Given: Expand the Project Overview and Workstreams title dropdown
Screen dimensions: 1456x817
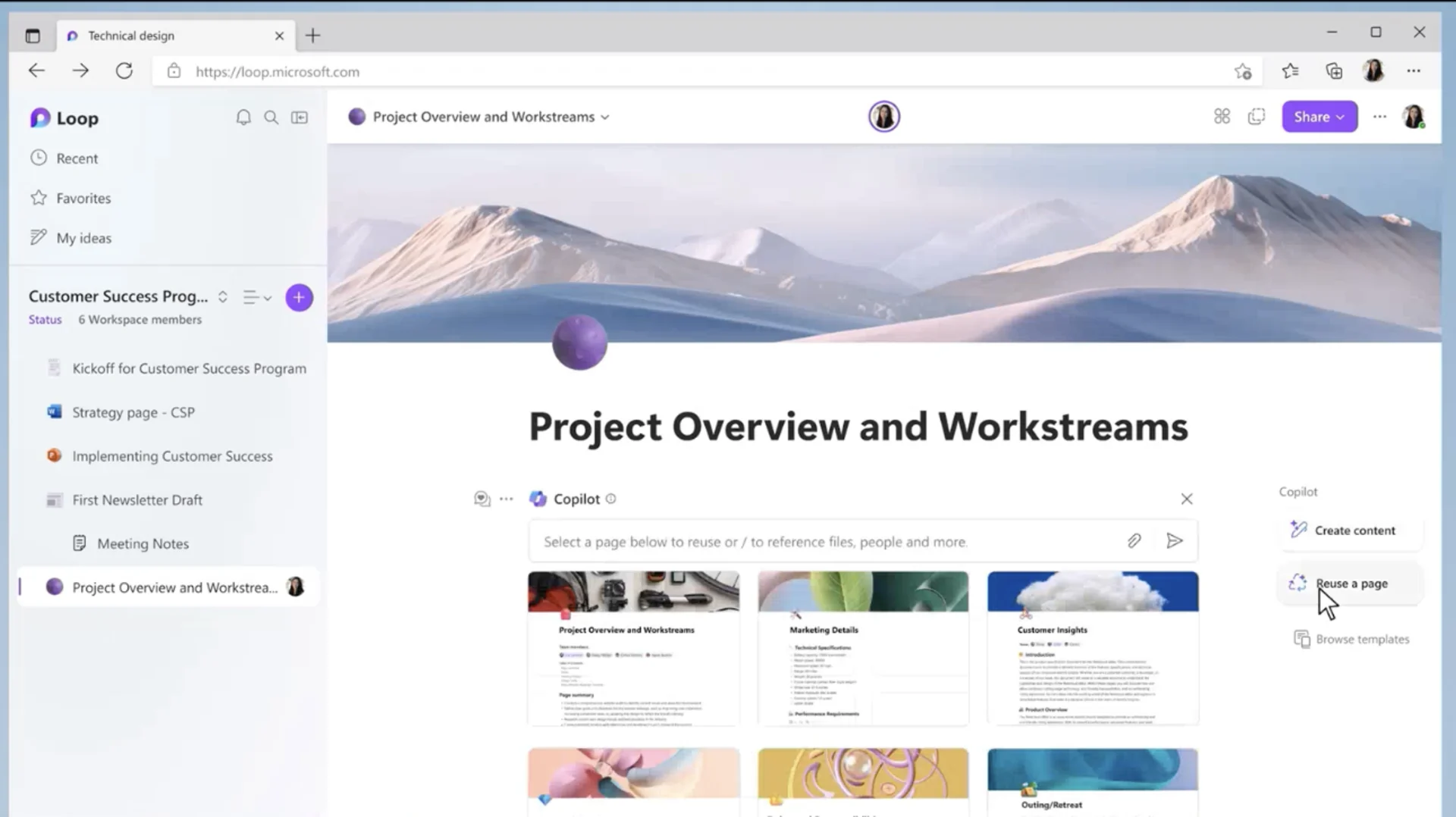Looking at the screenshot, I should tap(604, 117).
